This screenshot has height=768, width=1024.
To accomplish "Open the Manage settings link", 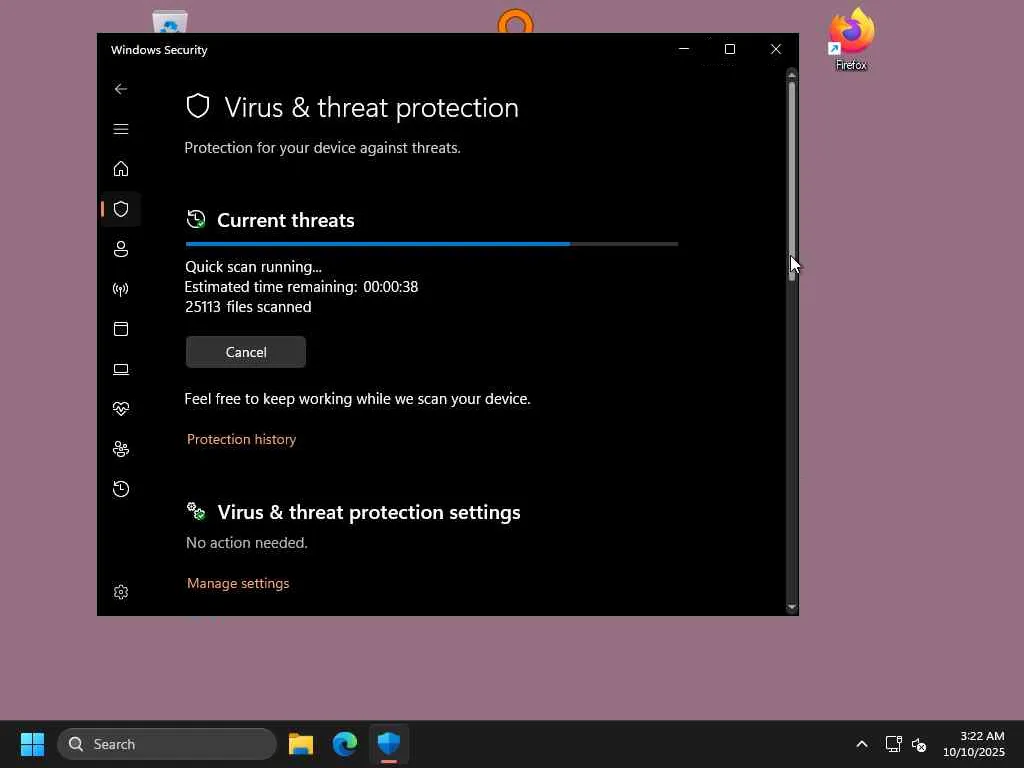I will pos(238,583).
